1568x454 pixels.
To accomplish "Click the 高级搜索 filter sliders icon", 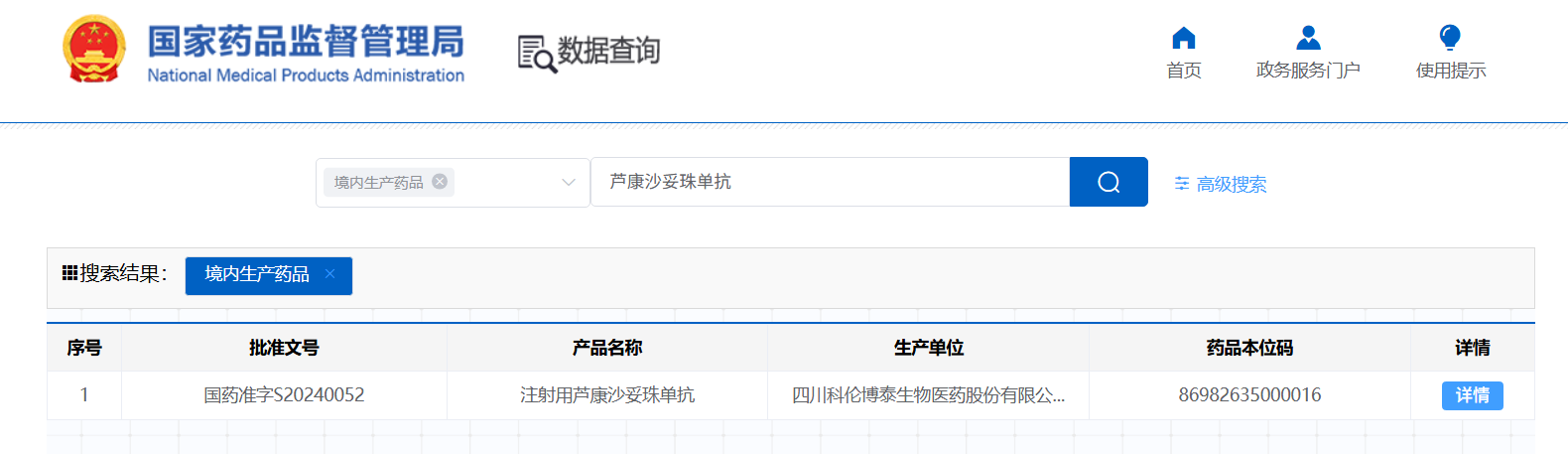I will (1182, 184).
